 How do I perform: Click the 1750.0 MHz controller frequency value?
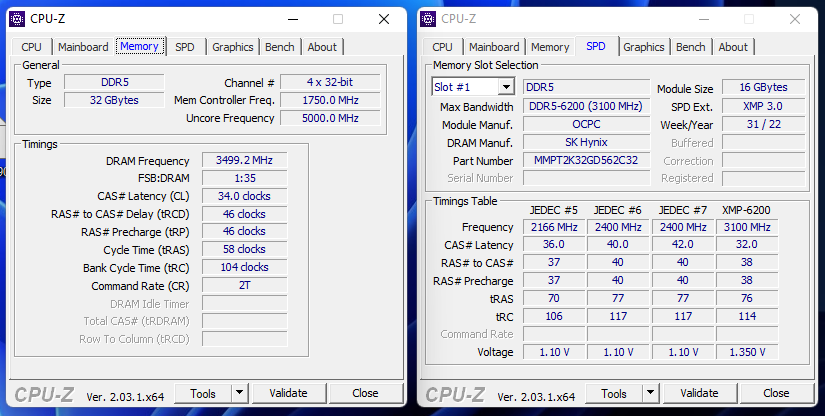pyautogui.click(x=330, y=100)
